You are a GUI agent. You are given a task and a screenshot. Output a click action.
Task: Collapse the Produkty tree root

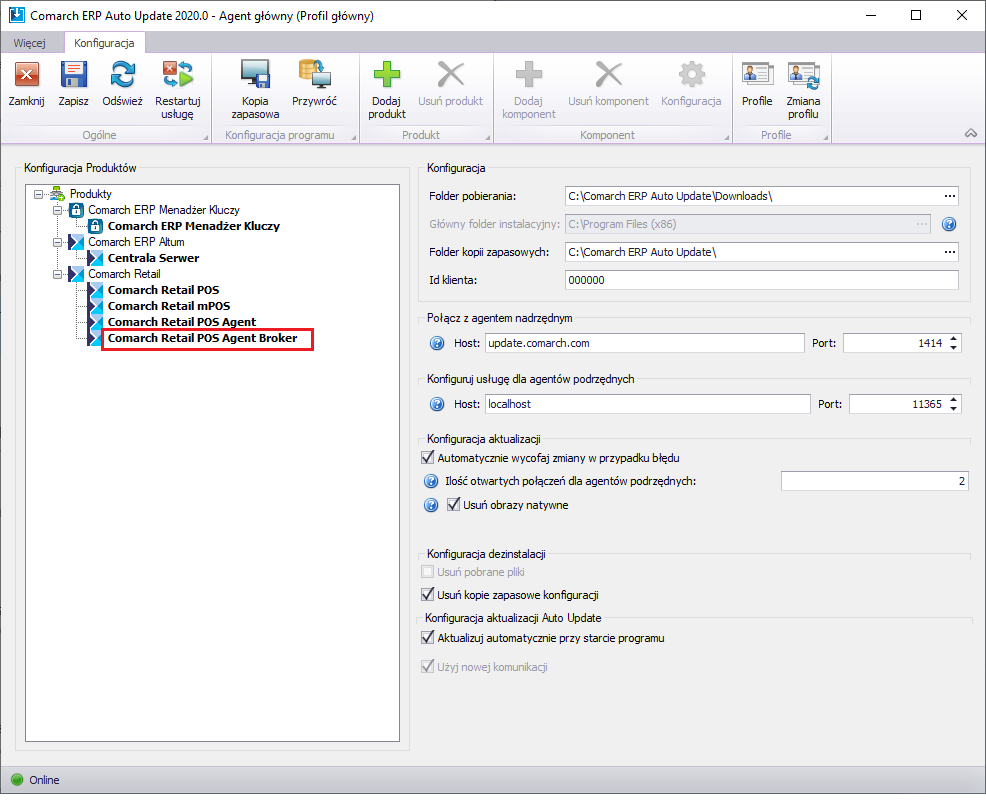point(38,194)
